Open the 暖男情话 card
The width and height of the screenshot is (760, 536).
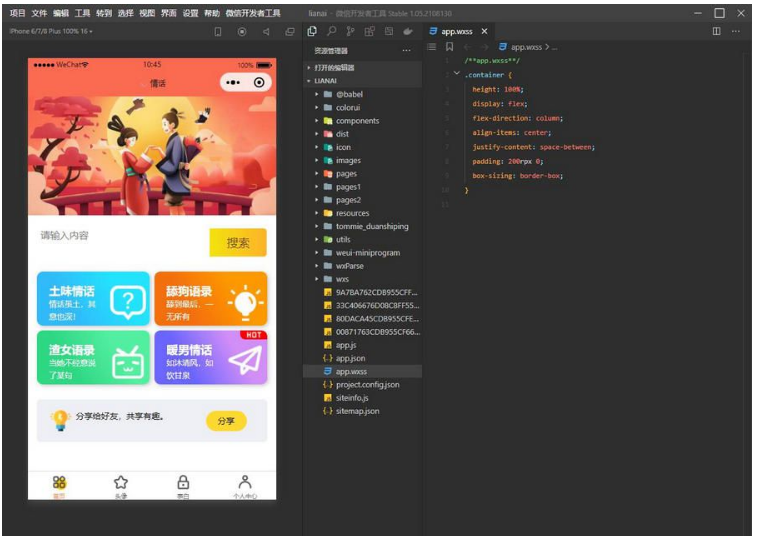211,358
